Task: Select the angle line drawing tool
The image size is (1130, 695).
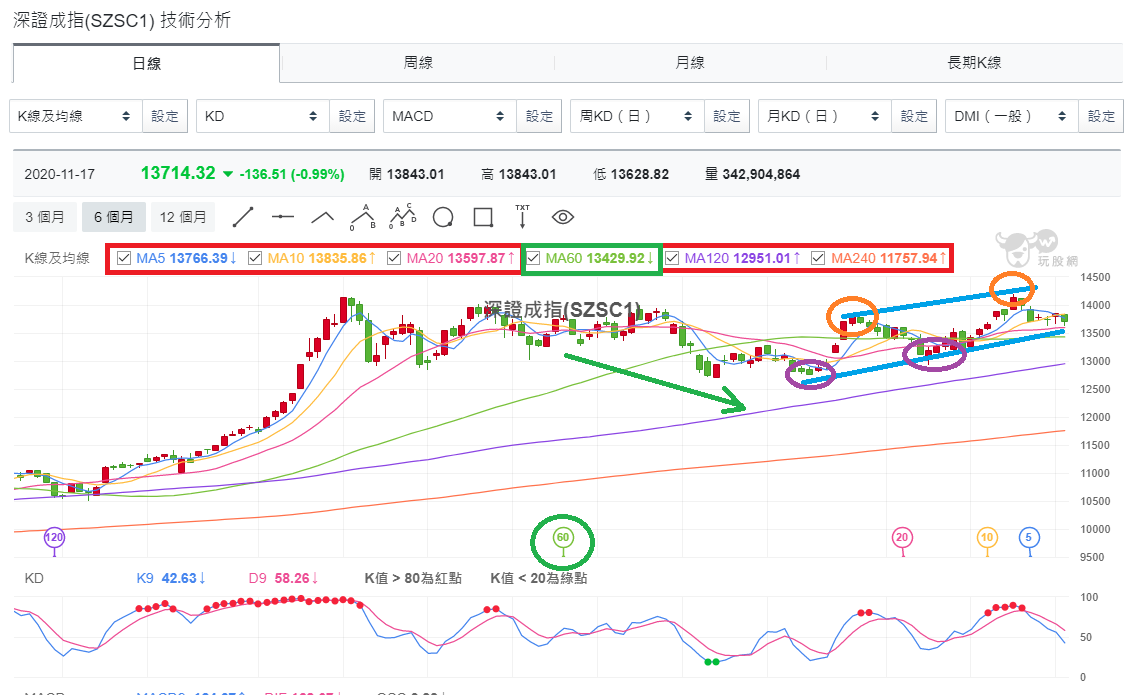Action: [x=322, y=217]
